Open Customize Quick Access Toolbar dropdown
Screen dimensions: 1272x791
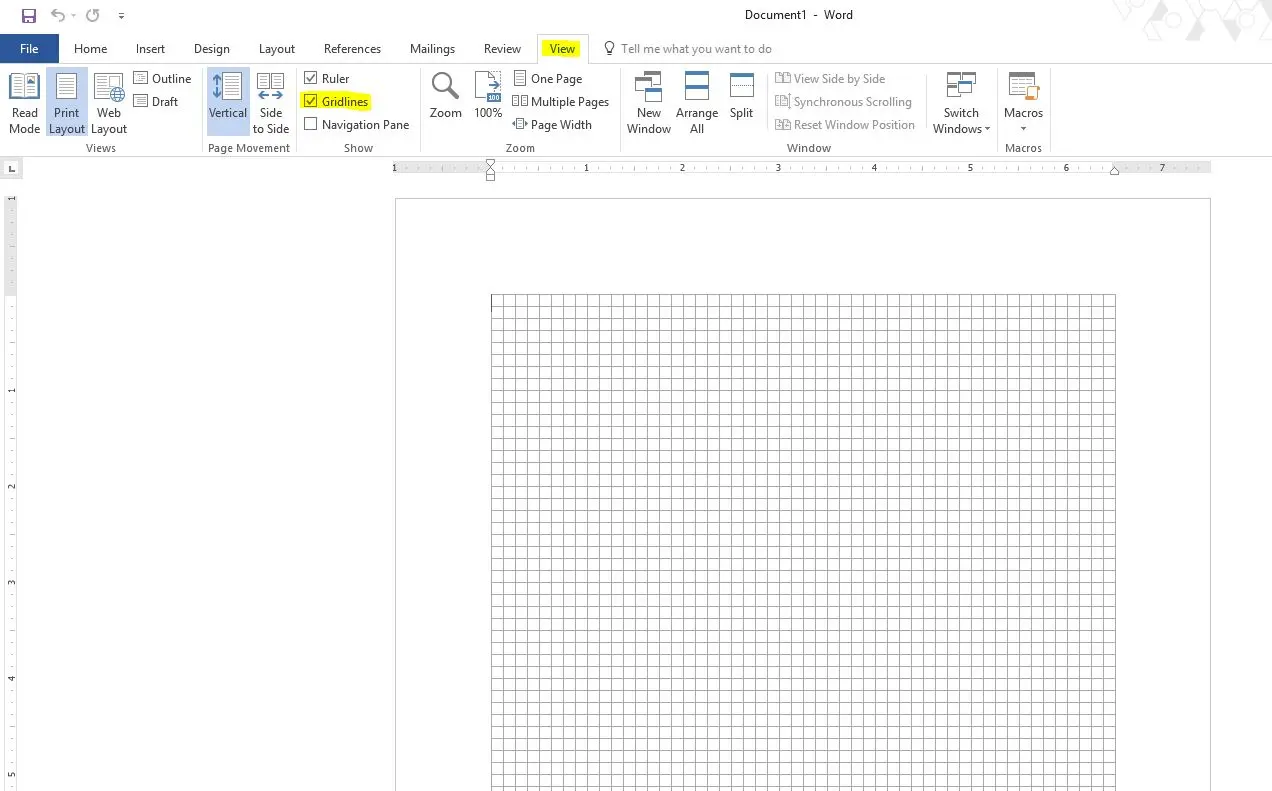point(121,16)
